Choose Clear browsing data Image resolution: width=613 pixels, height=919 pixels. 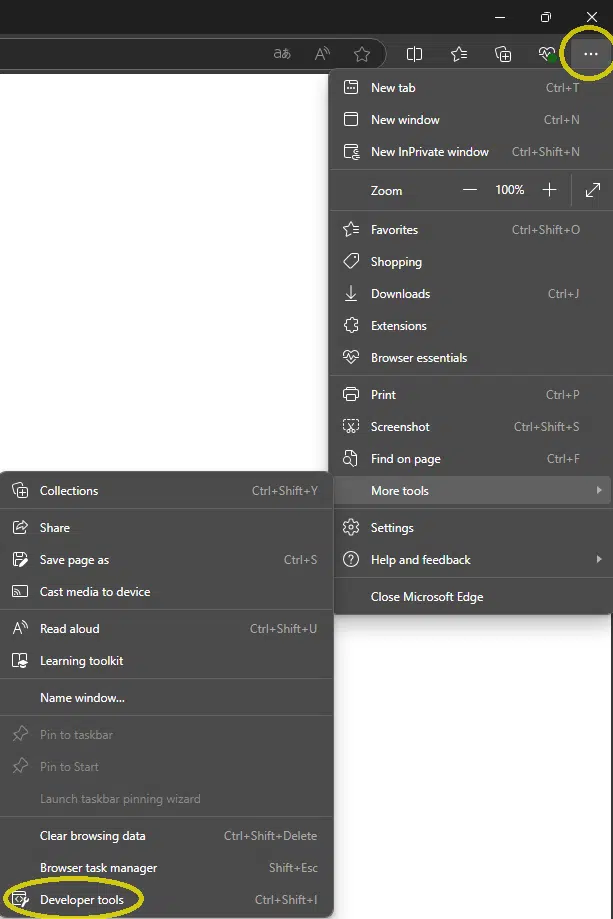(x=92, y=836)
